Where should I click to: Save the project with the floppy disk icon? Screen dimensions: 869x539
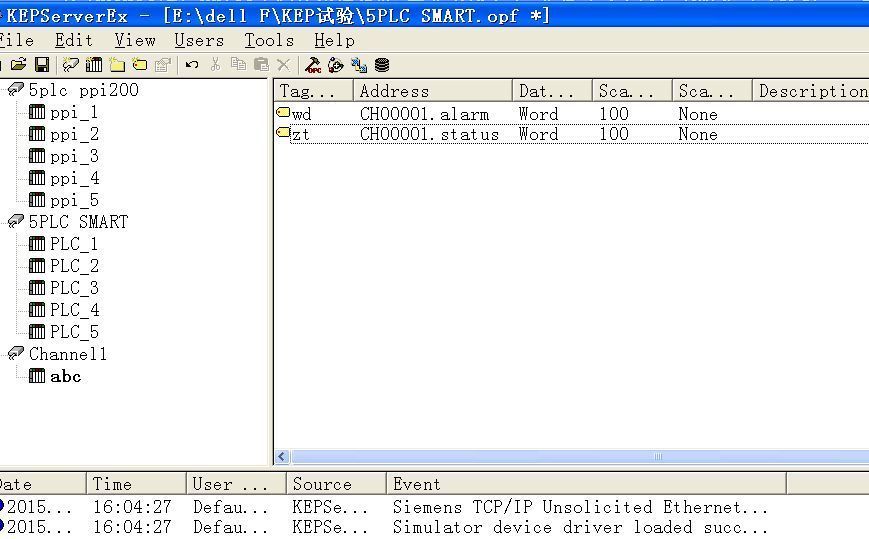coord(42,65)
